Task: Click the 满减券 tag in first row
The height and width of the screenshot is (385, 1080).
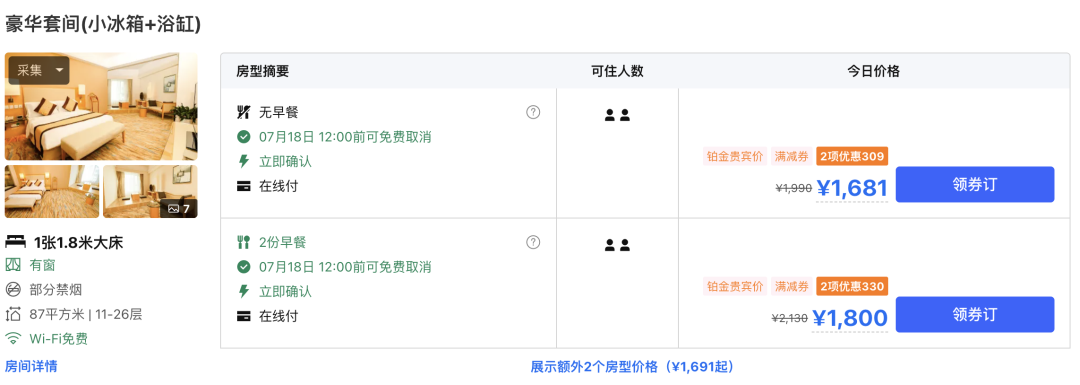Action: tap(791, 156)
